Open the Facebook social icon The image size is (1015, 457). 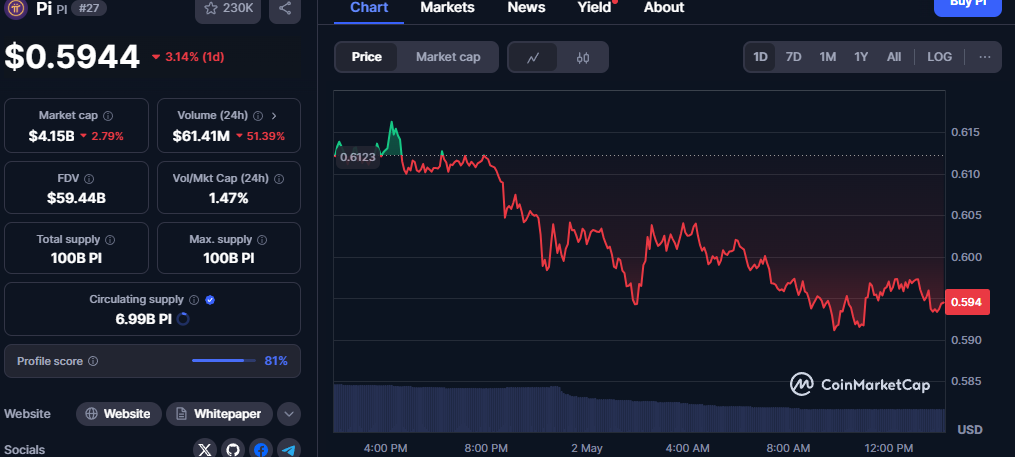(261, 449)
